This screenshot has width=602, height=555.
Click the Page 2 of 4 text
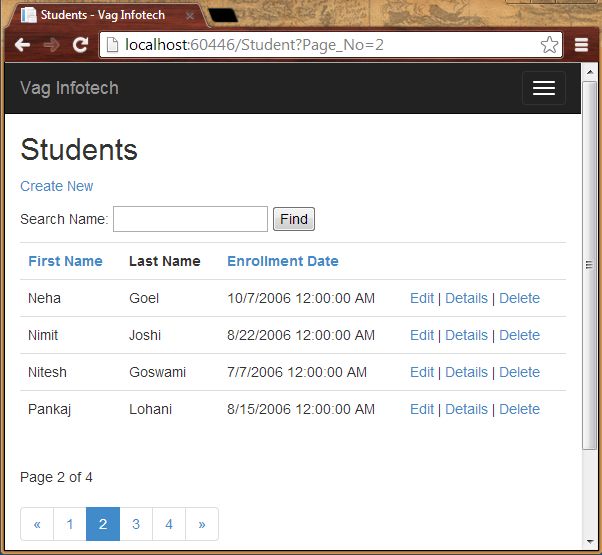coord(56,477)
